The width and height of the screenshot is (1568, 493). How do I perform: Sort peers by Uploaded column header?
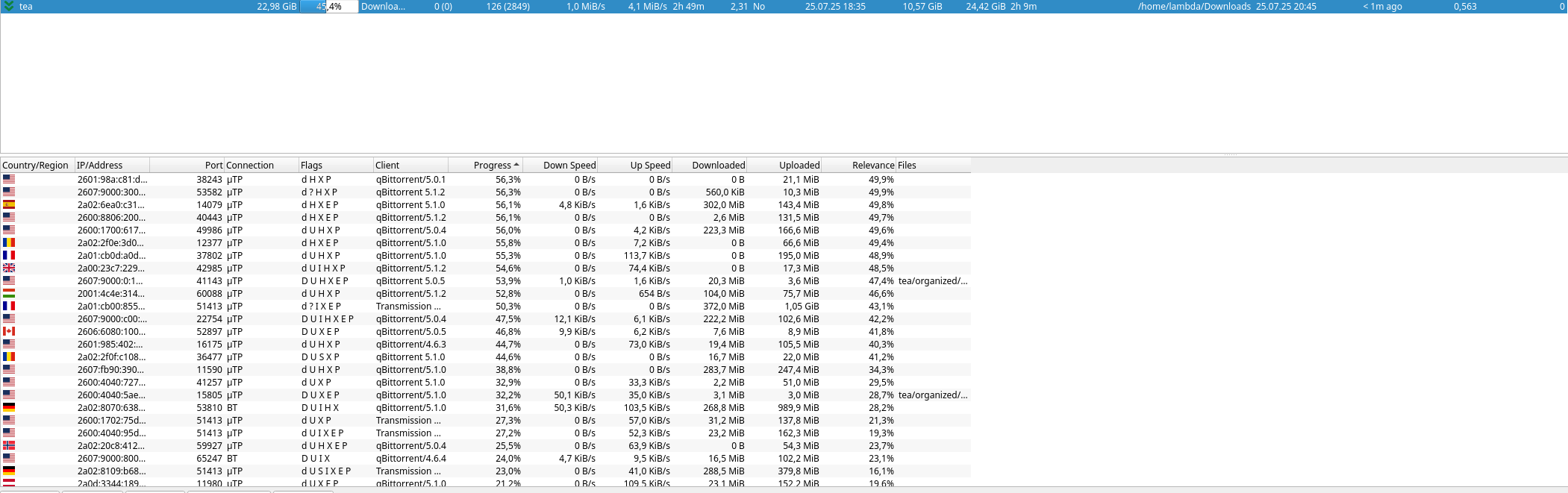pyautogui.click(x=784, y=165)
